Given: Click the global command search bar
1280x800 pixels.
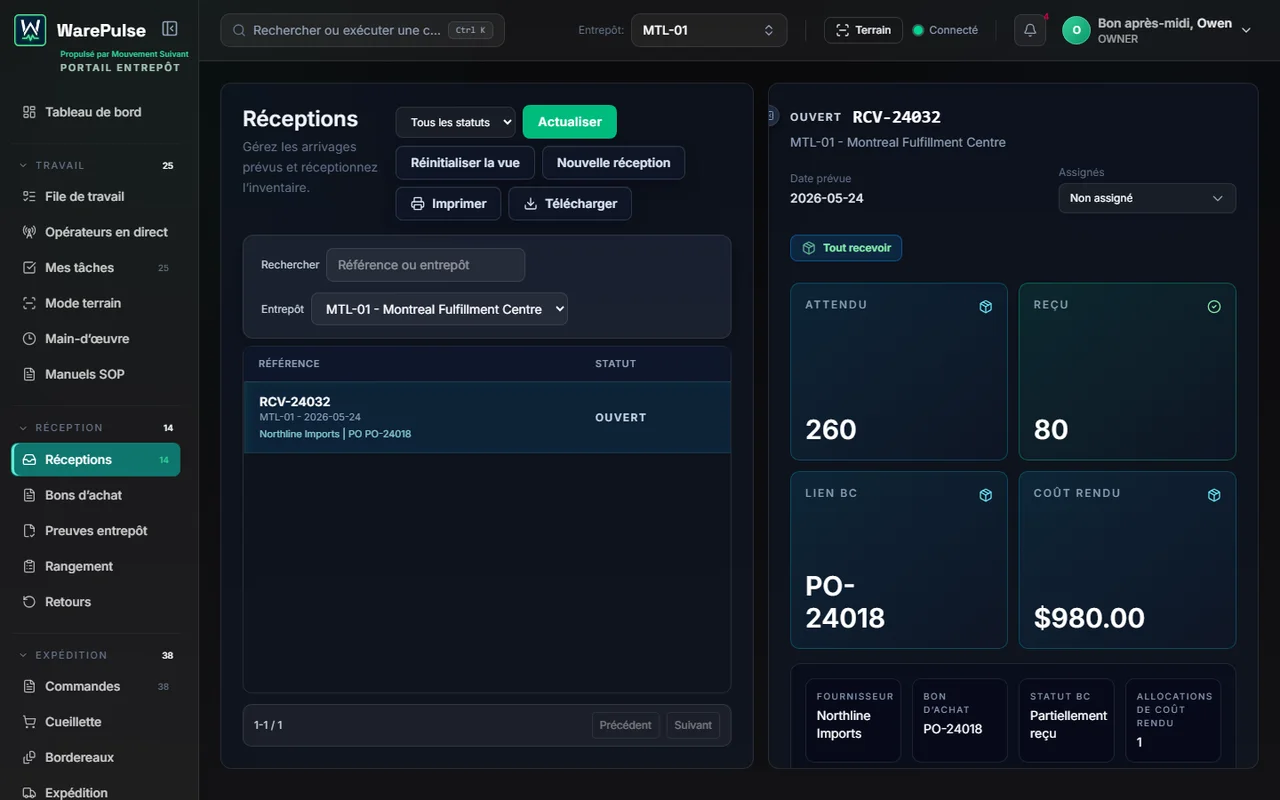Looking at the screenshot, I should pos(362,30).
